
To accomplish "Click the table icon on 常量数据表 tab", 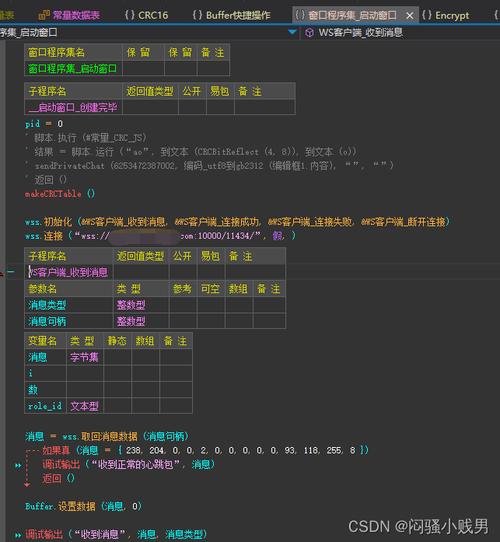I will [x=44, y=15].
